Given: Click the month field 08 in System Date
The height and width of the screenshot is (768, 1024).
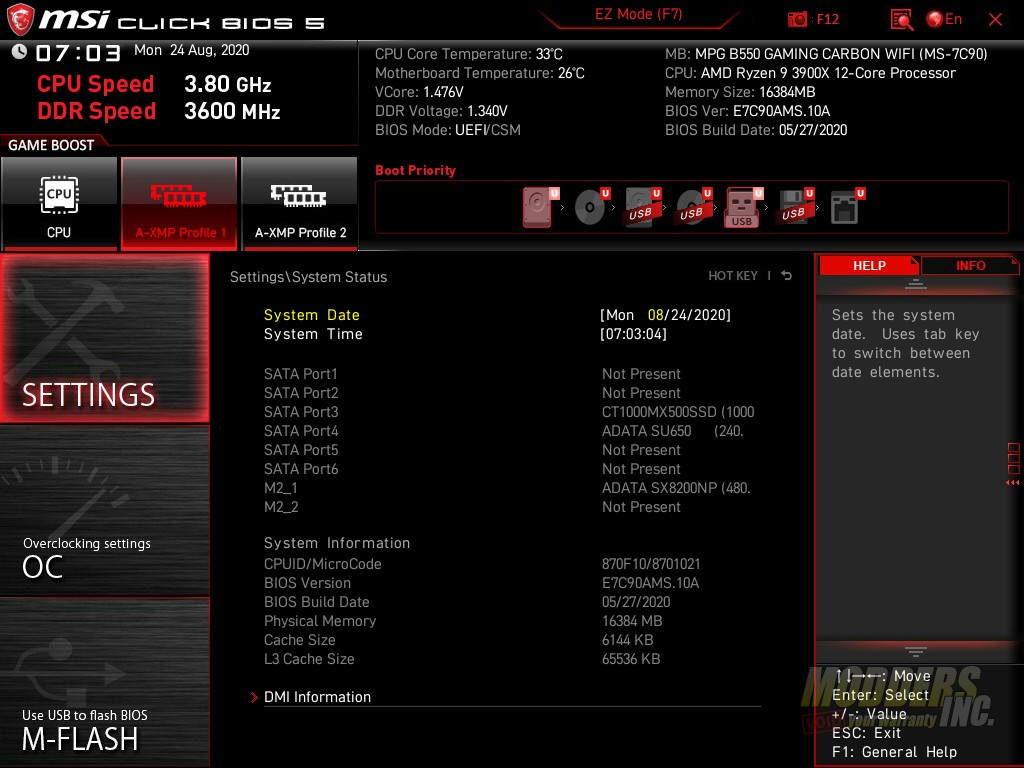Looking at the screenshot, I should point(656,315).
